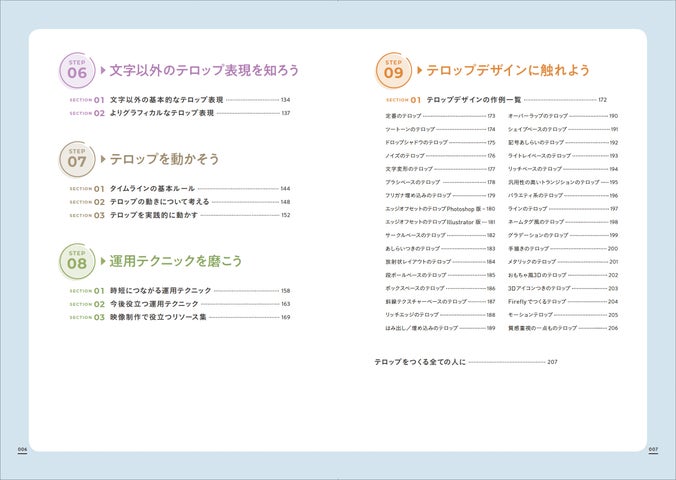Click entry '定番のテロップ'
Screen dimensions: 676x480
pos(403,116)
